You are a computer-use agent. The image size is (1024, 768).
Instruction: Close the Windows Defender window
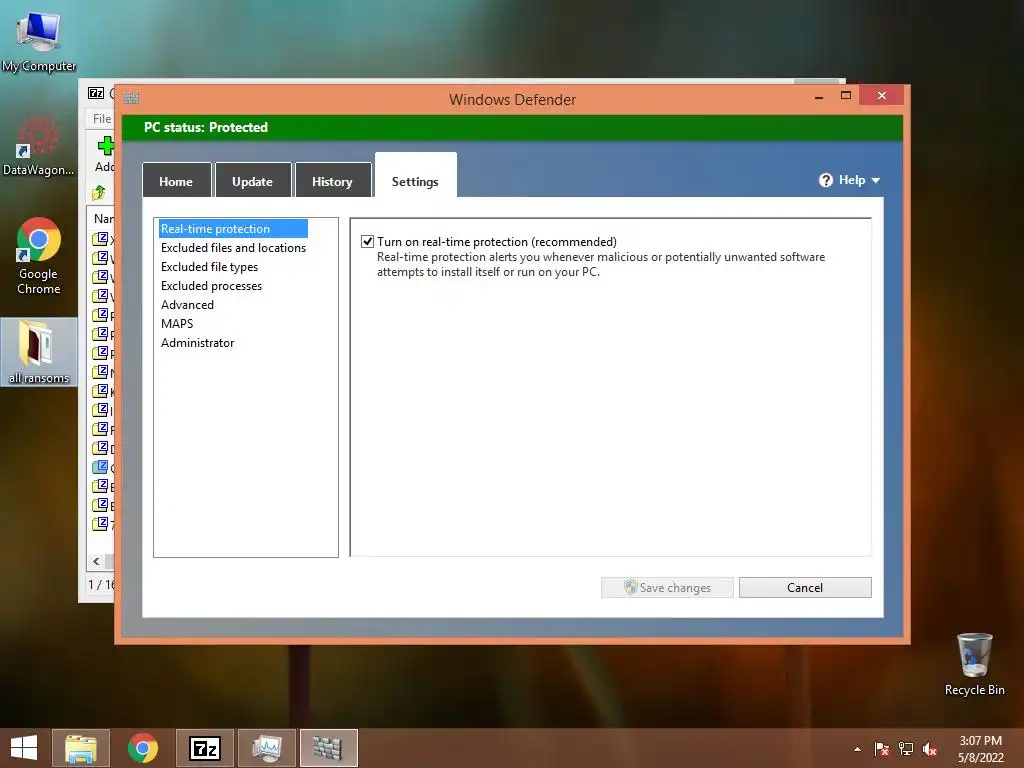click(x=882, y=95)
